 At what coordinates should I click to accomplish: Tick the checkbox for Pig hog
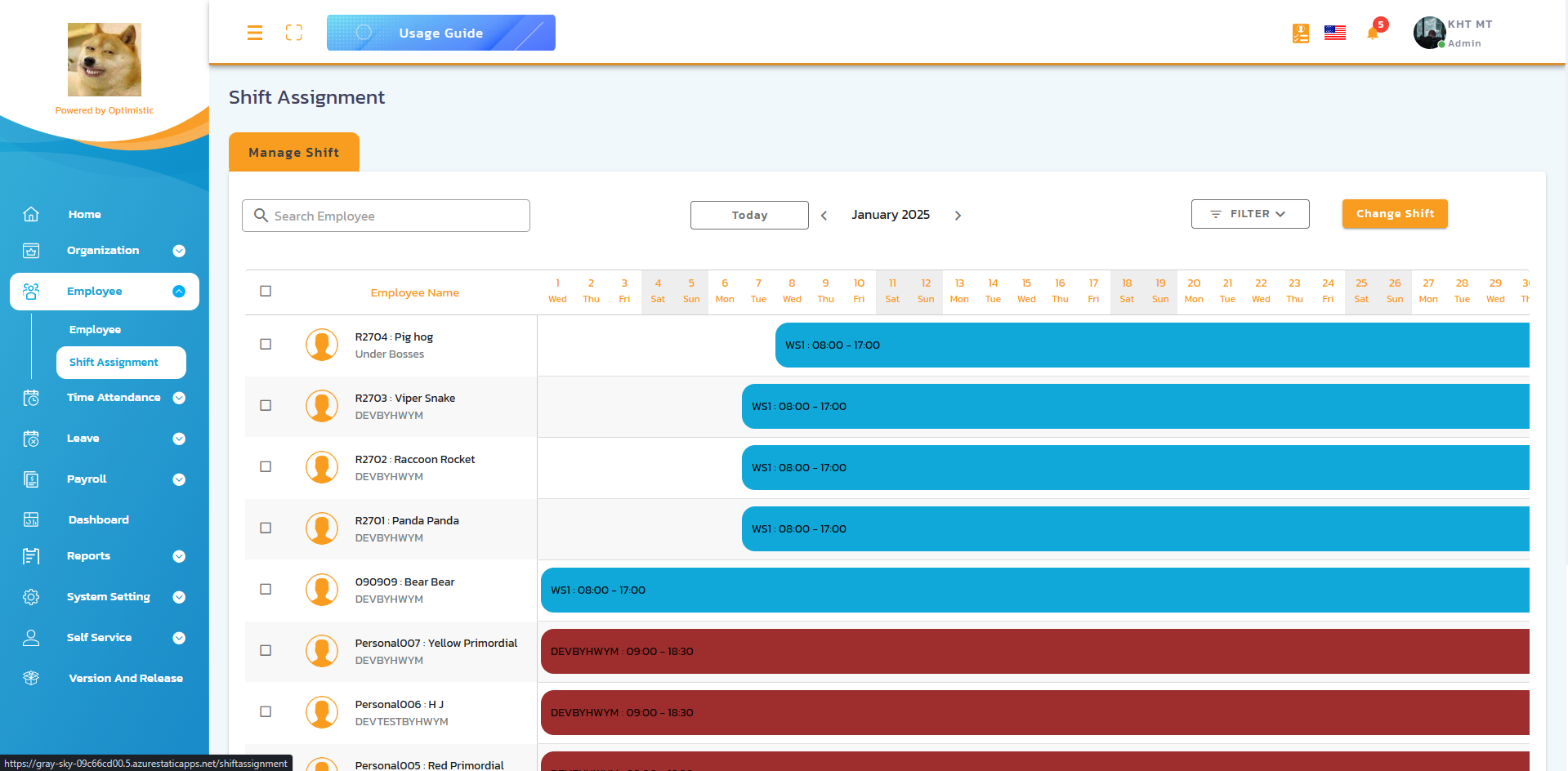(266, 345)
